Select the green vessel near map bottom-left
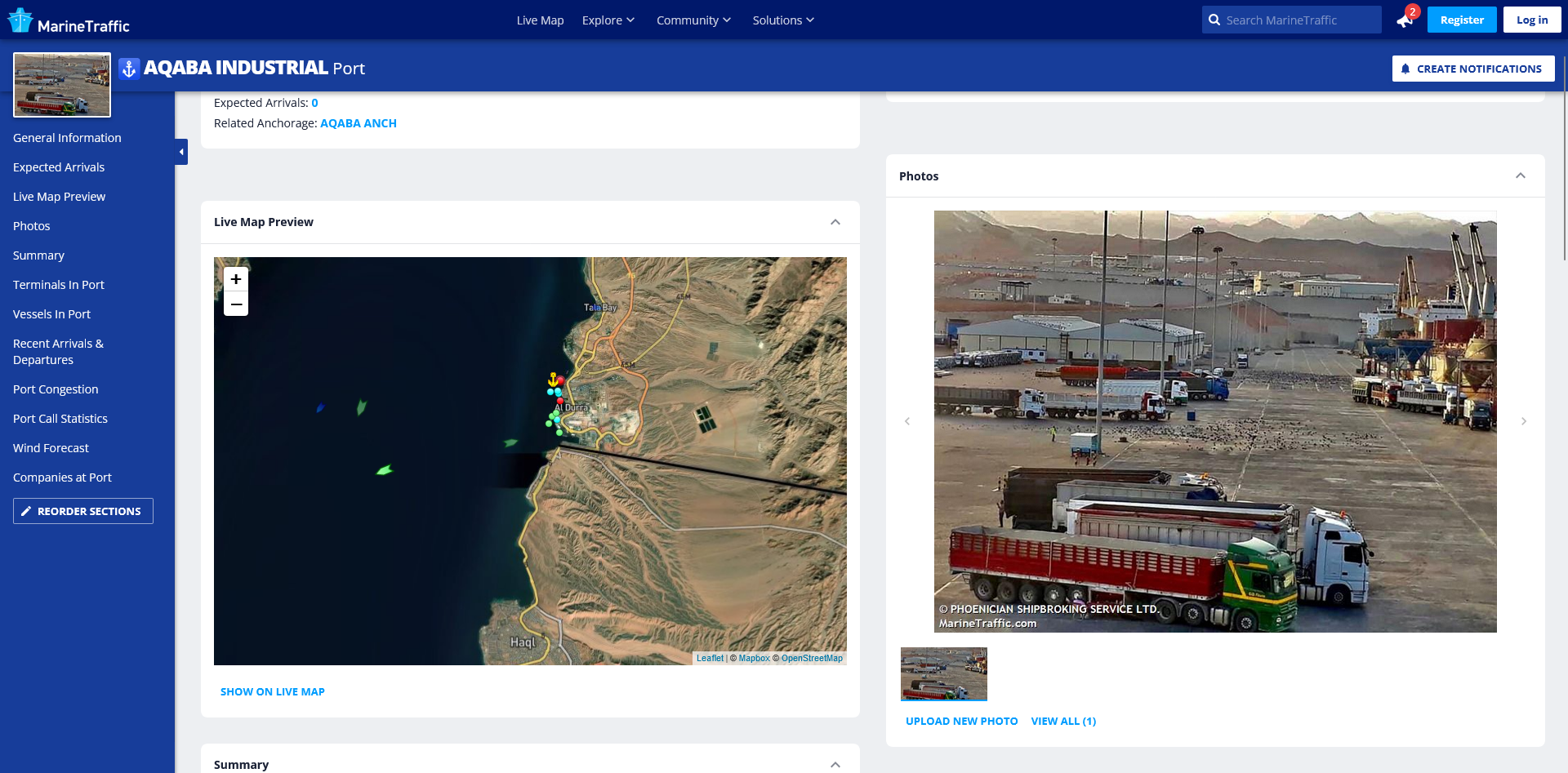 384,469
